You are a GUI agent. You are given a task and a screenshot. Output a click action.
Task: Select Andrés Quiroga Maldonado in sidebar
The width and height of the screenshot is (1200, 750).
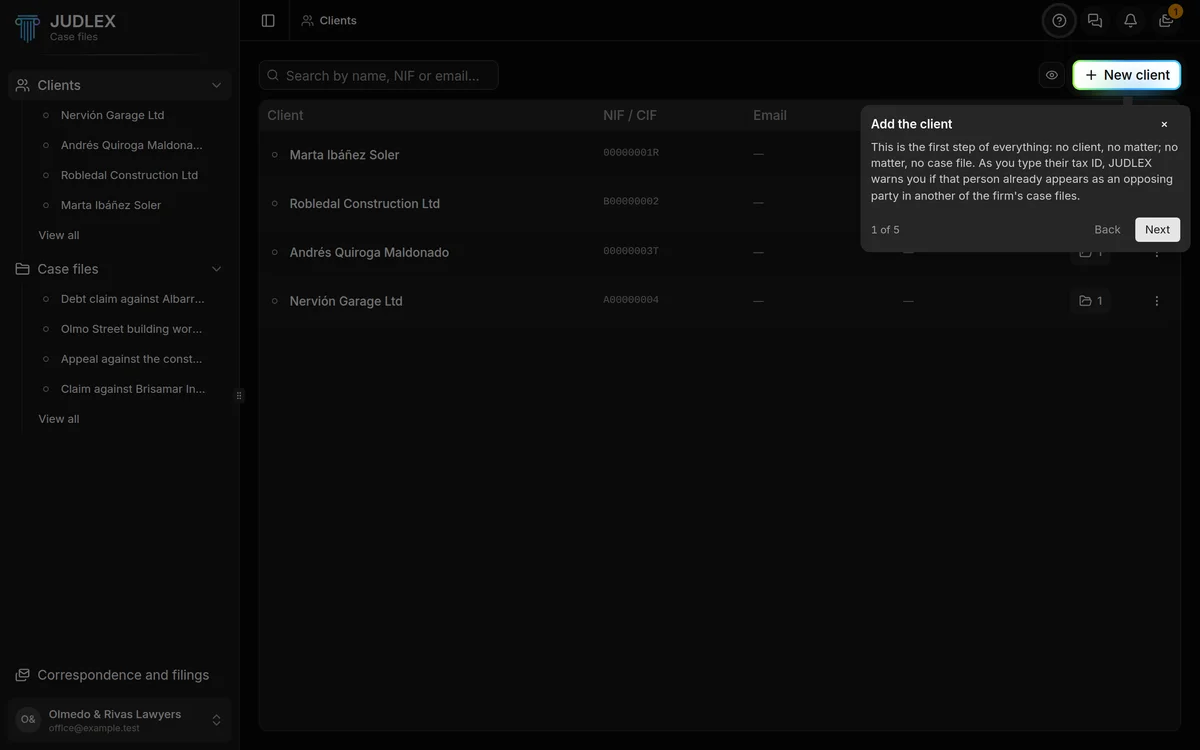click(131, 145)
